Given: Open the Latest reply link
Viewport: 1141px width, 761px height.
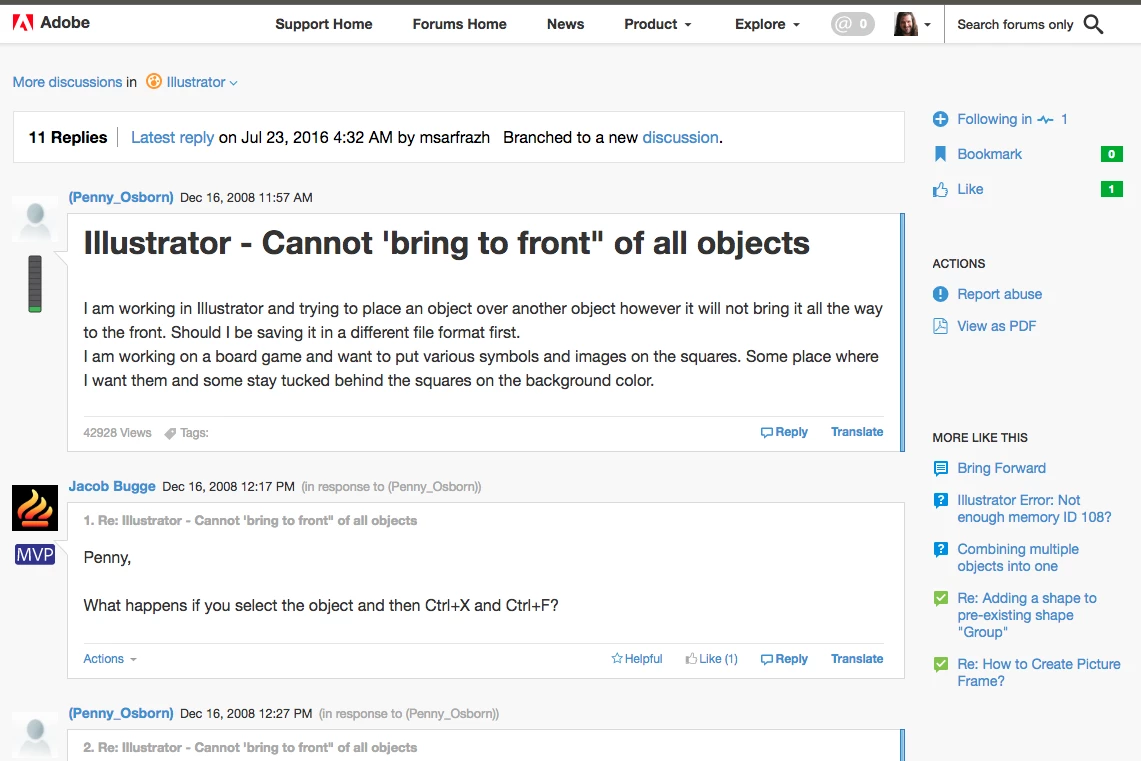Looking at the screenshot, I should click(172, 138).
